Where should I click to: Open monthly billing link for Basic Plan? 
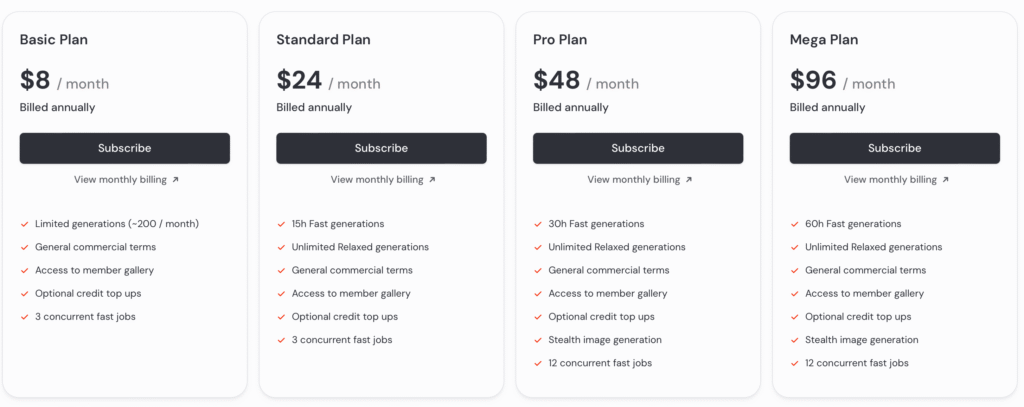tap(126, 180)
